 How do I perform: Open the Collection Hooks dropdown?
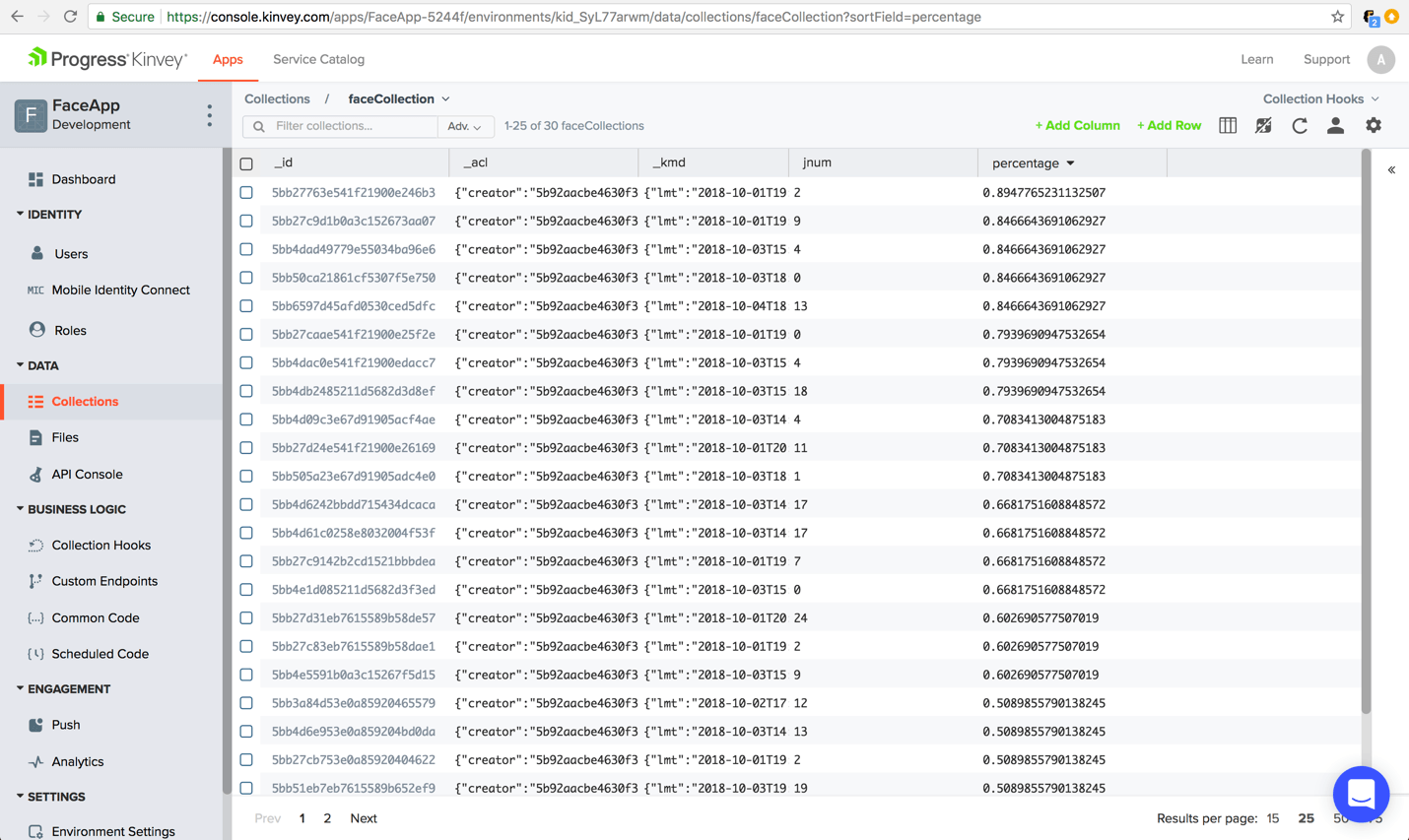(x=1320, y=98)
